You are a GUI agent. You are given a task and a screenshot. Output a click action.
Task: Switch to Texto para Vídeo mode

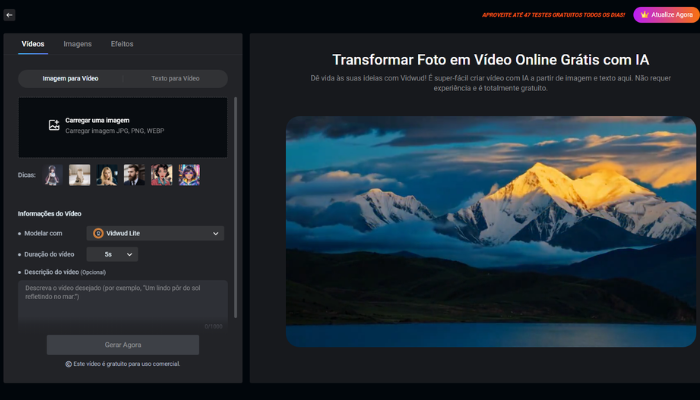(x=175, y=78)
